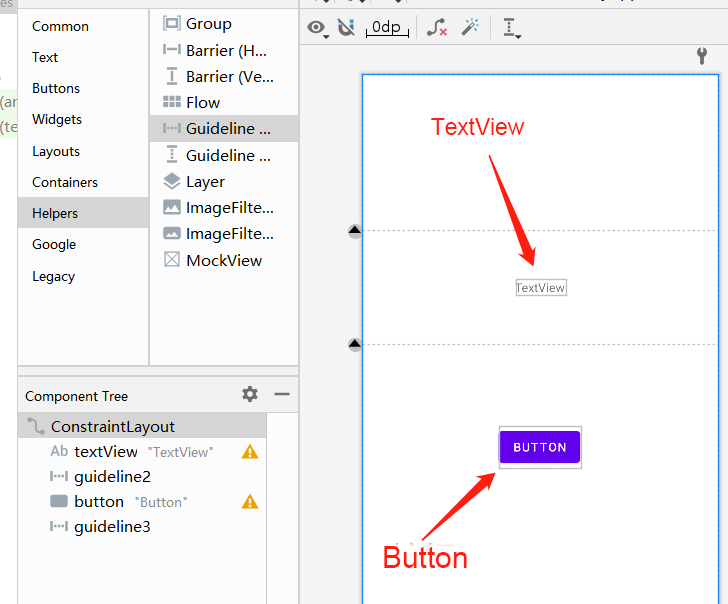Select Guideline item below the highlighted one
Screen dimensions: 728x604
224,155
